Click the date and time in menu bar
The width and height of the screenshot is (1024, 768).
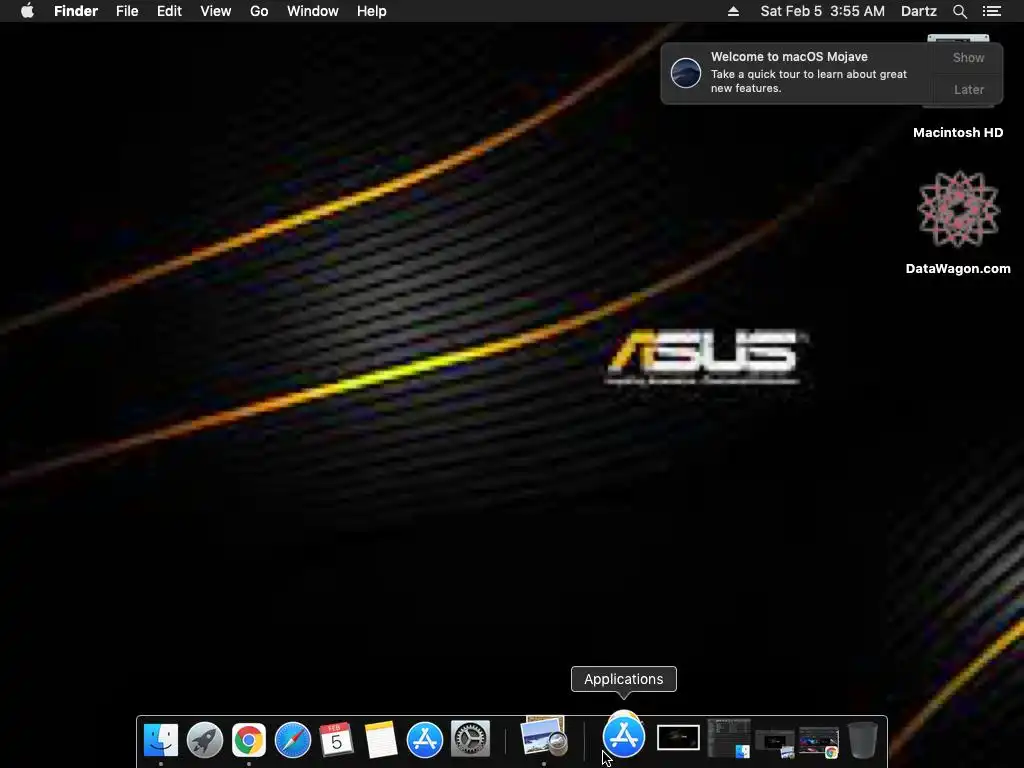822,11
